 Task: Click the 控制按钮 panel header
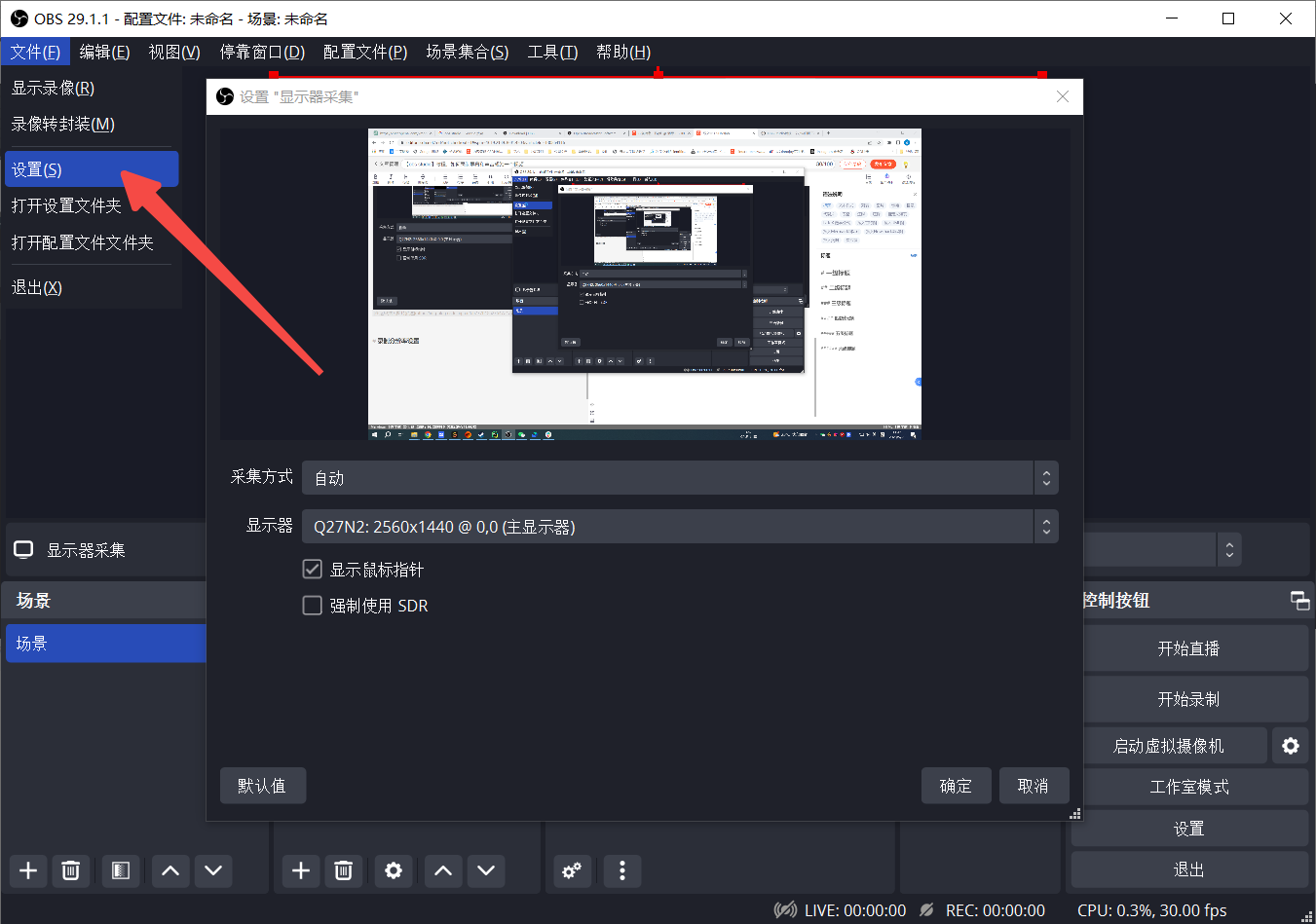click(x=1116, y=600)
